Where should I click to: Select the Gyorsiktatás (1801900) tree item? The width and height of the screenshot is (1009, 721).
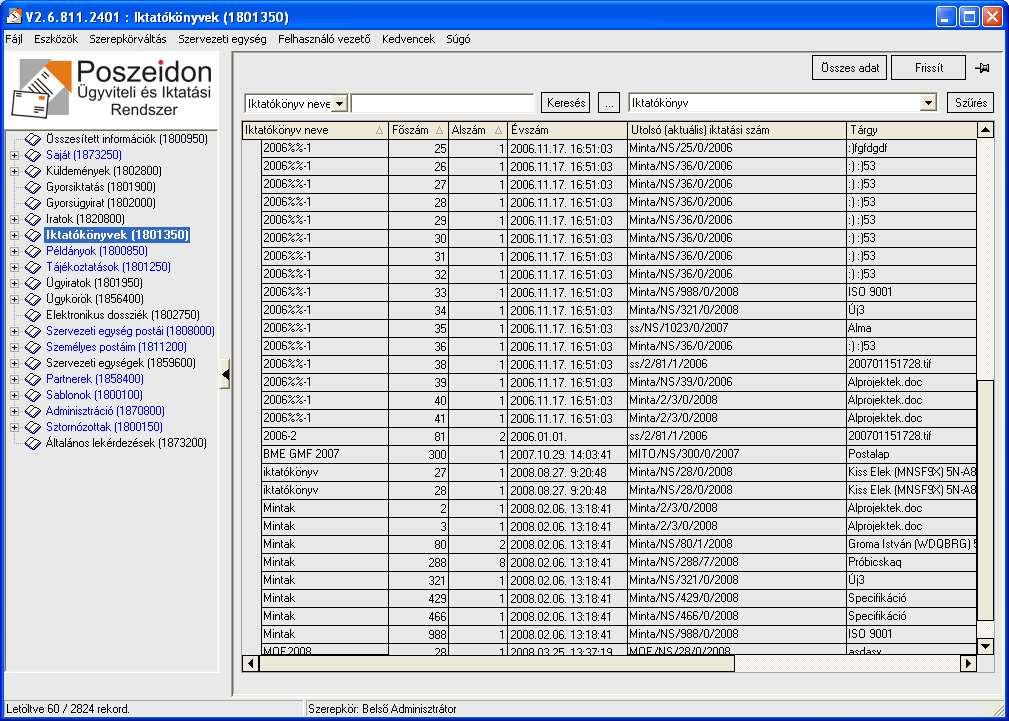click(x=100, y=187)
